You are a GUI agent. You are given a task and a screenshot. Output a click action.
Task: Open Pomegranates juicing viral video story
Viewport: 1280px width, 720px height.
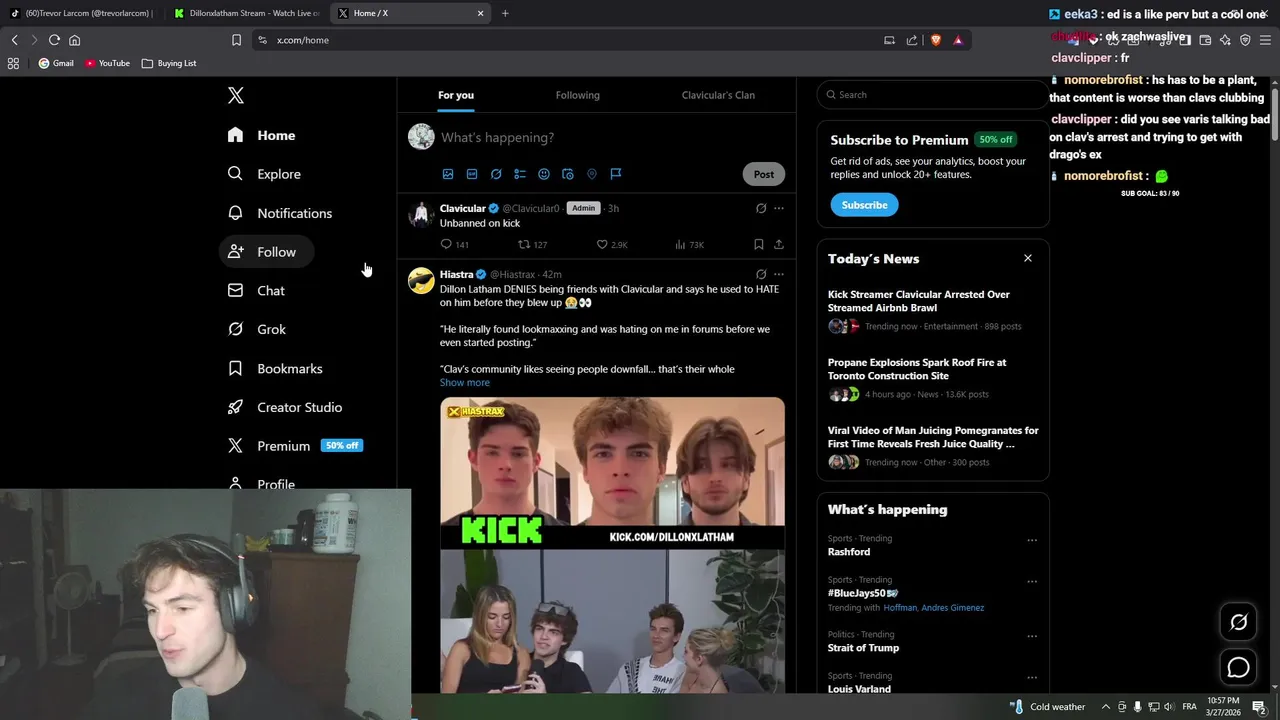coord(933,437)
